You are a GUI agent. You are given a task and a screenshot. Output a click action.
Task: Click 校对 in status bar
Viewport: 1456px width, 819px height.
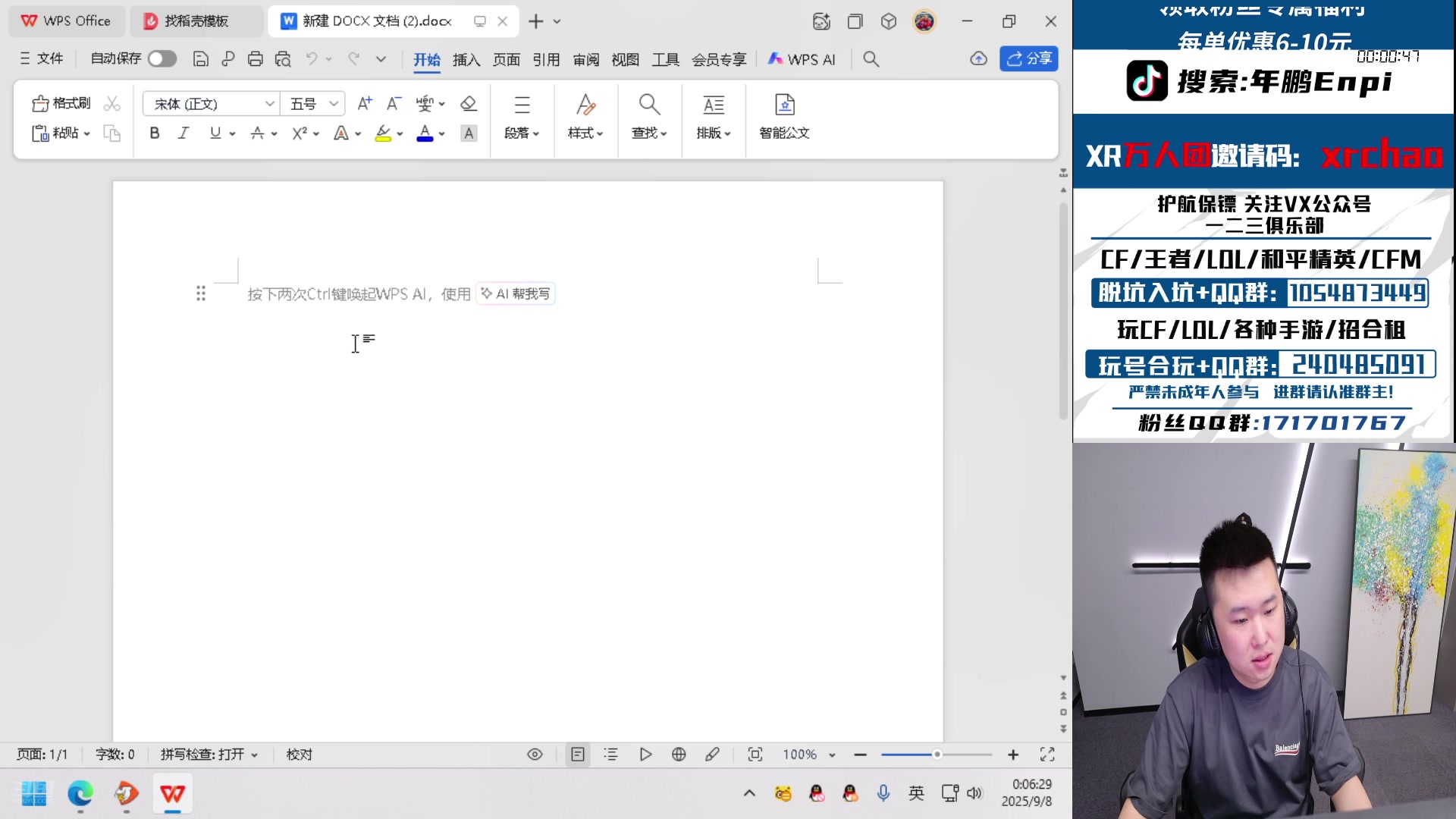[299, 755]
